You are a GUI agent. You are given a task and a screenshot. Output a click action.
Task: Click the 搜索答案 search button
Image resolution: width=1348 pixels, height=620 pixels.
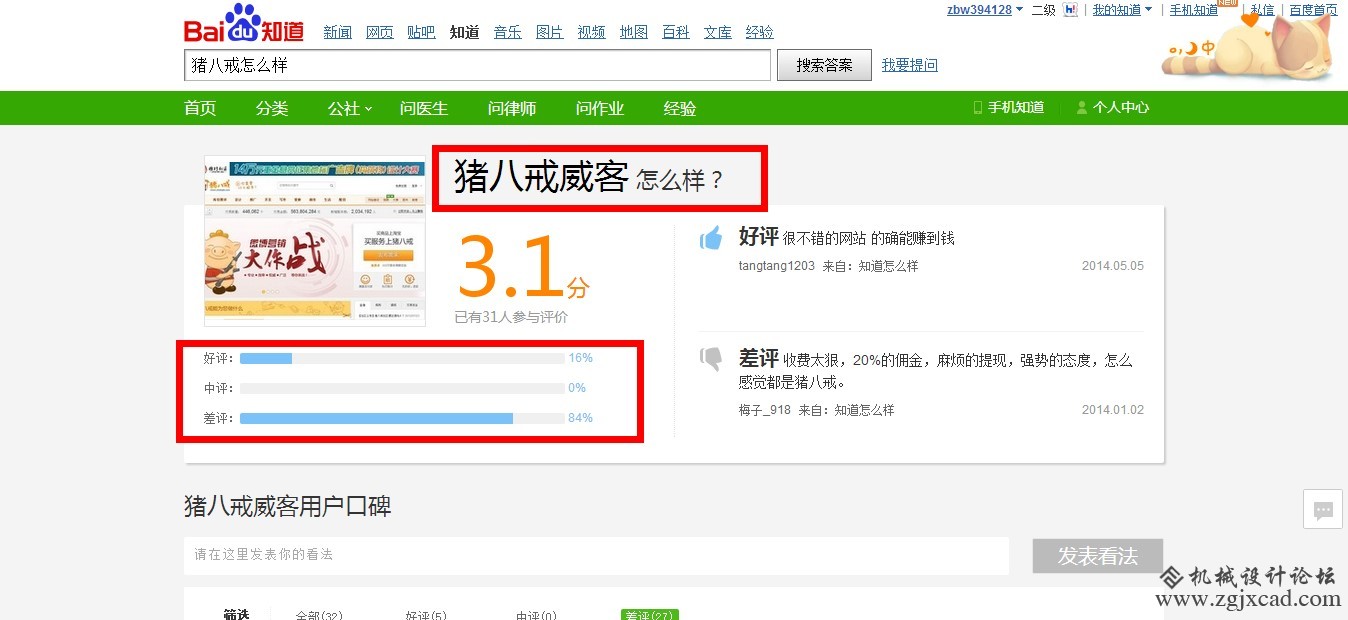coord(824,65)
